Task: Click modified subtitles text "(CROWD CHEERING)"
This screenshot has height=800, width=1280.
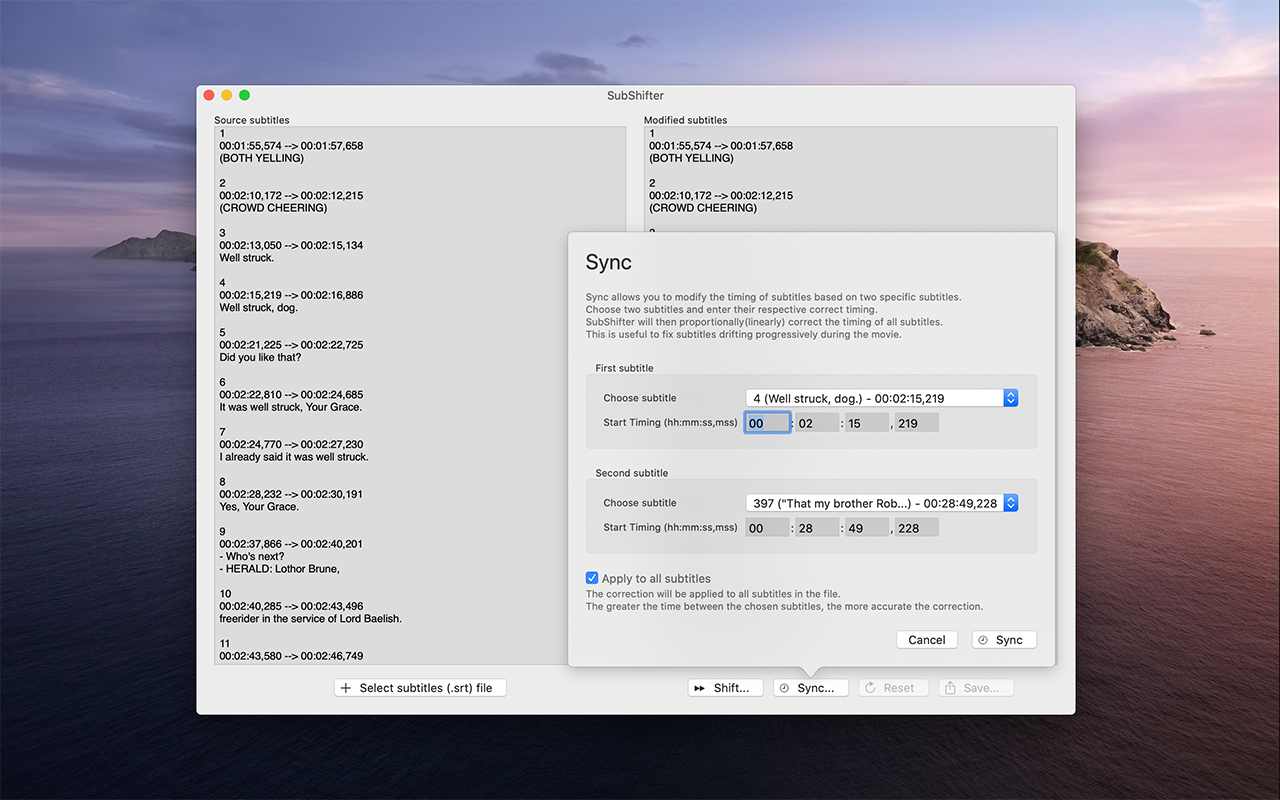Action: pyautogui.click(x=703, y=208)
